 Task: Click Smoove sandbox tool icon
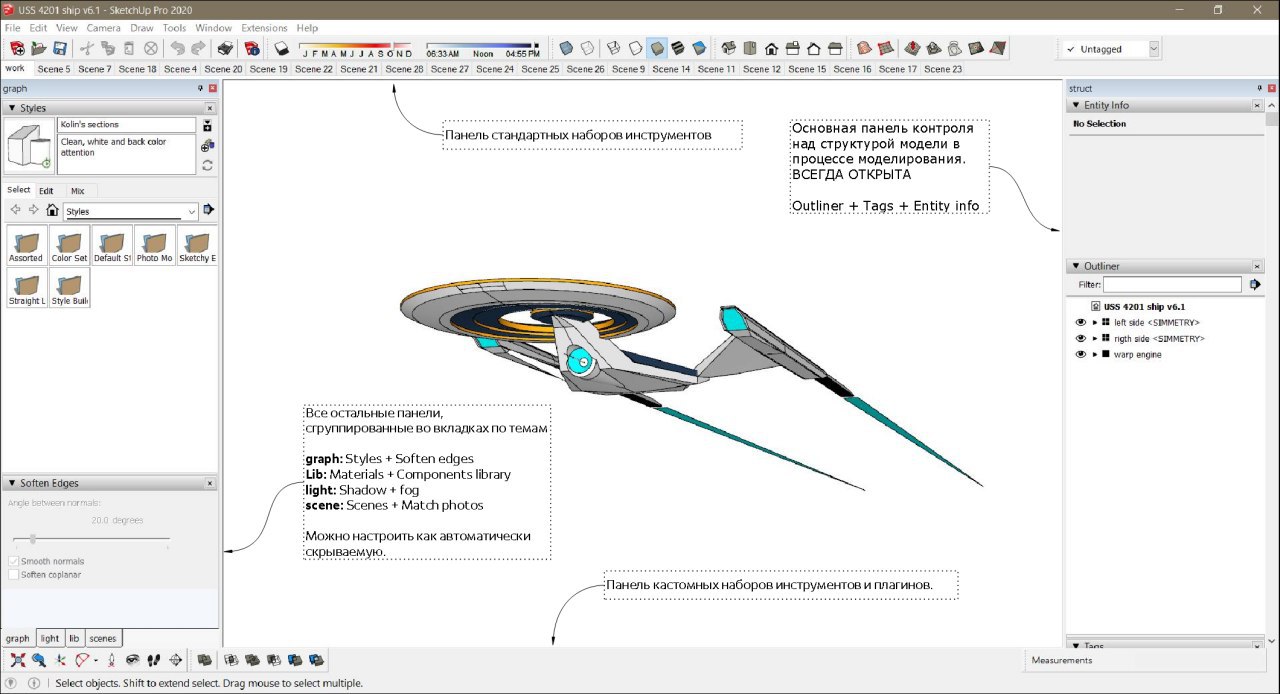click(x=912, y=48)
